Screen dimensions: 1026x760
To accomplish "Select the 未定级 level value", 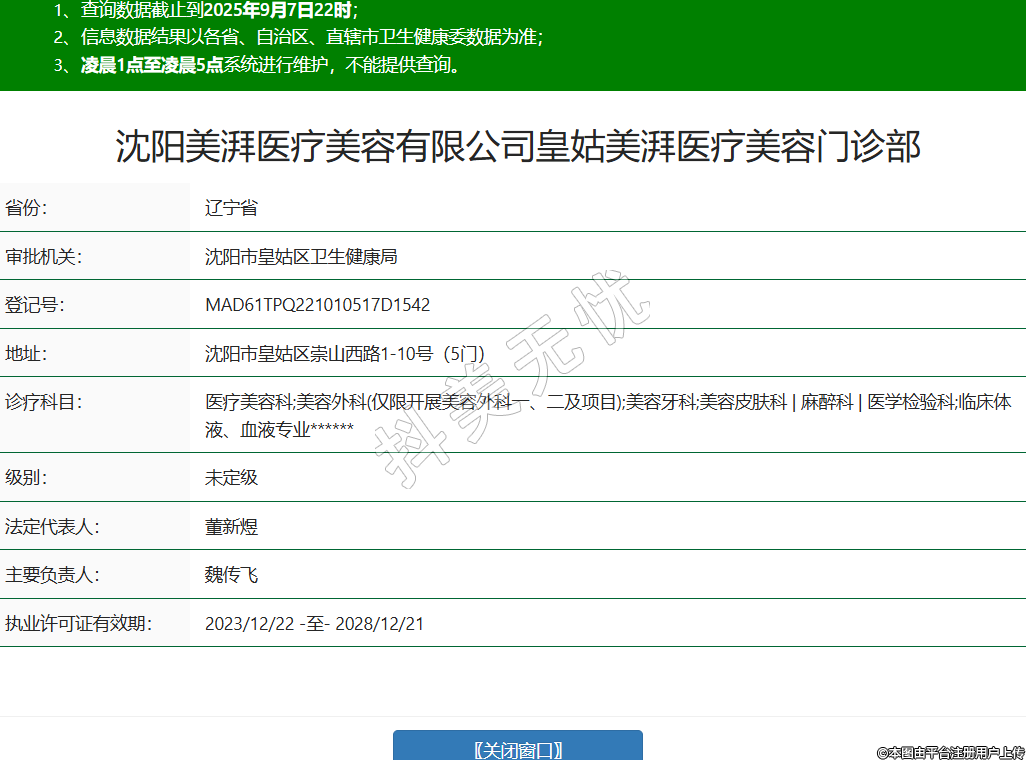I will (231, 477).
